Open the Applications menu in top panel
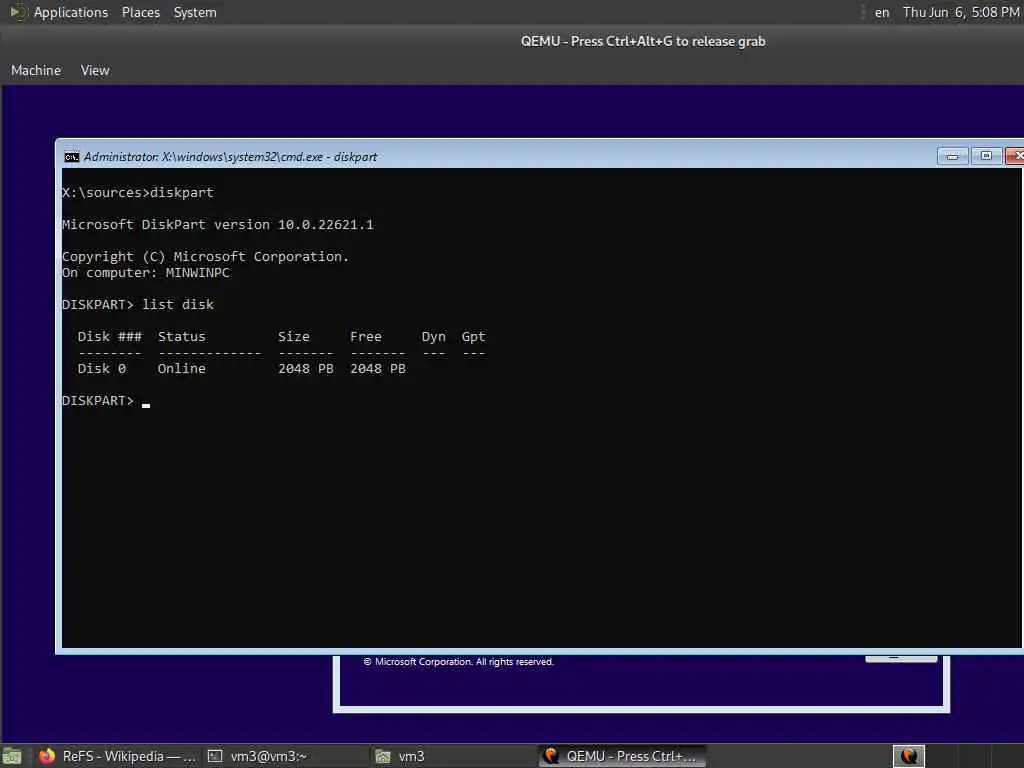 pos(71,12)
